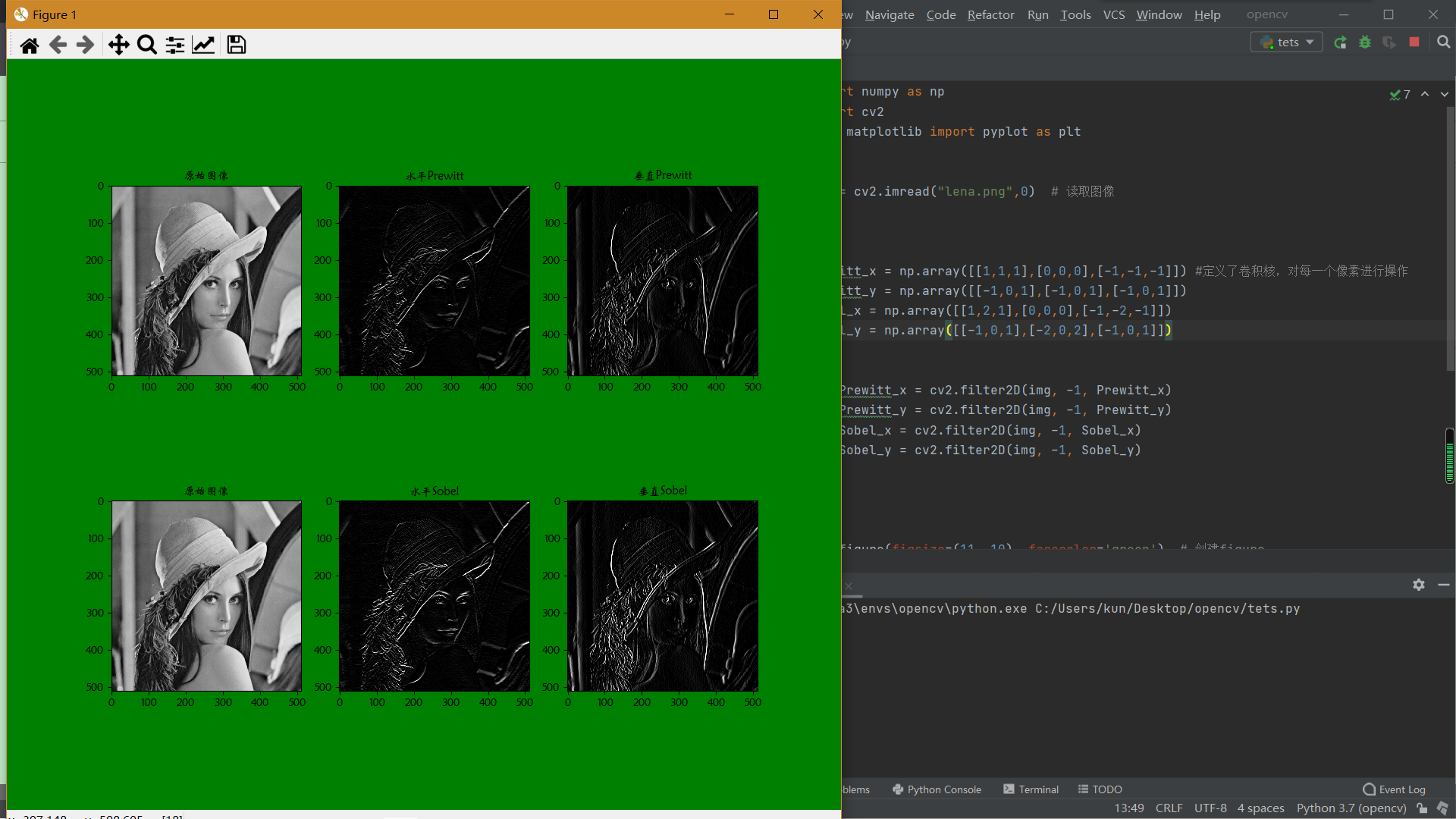Start debugging with green bug icon
Screen dimensions: 1456x819
pos(1365,42)
